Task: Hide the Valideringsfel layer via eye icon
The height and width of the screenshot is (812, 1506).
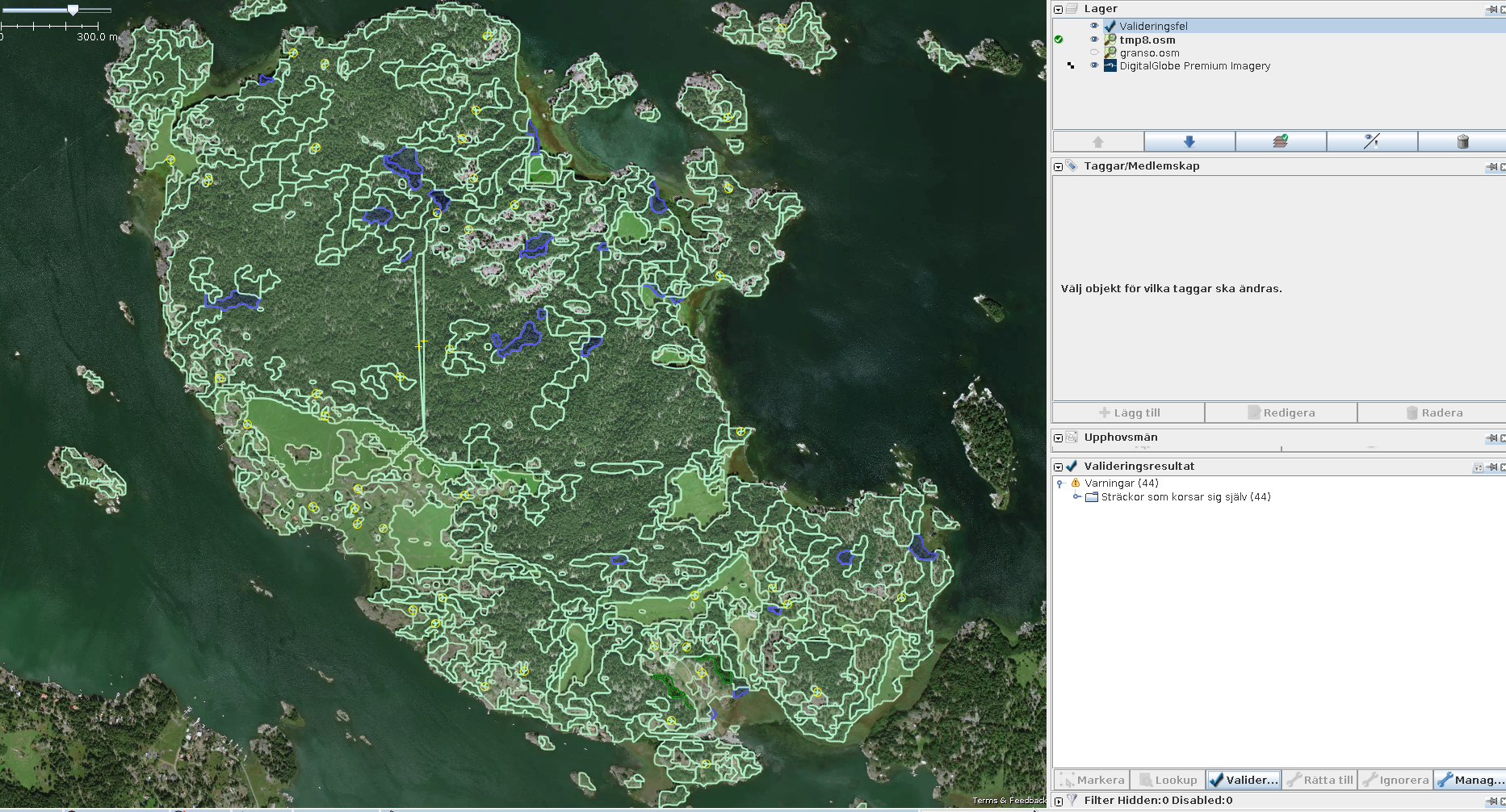Action: 1094,26
